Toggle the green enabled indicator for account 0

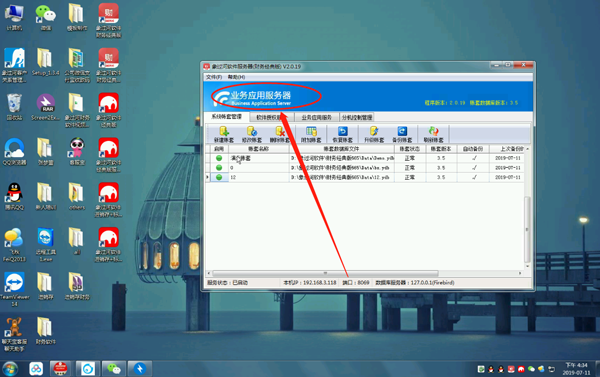coord(219,168)
